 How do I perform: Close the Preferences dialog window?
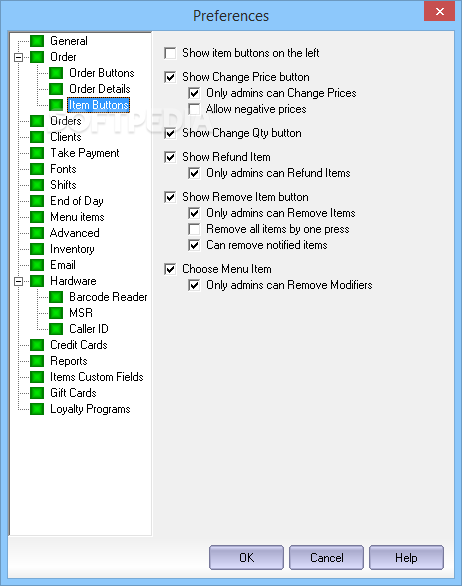click(x=440, y=11)
